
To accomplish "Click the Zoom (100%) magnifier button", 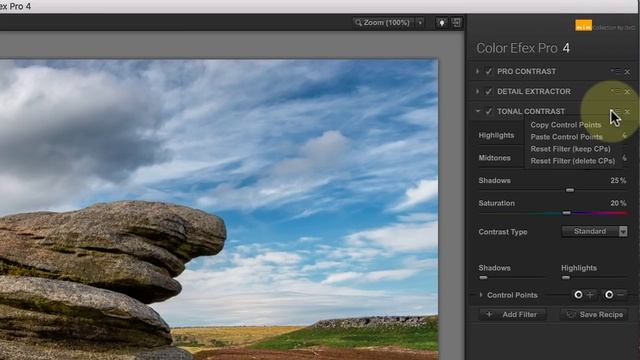I will tap(382, 22).
